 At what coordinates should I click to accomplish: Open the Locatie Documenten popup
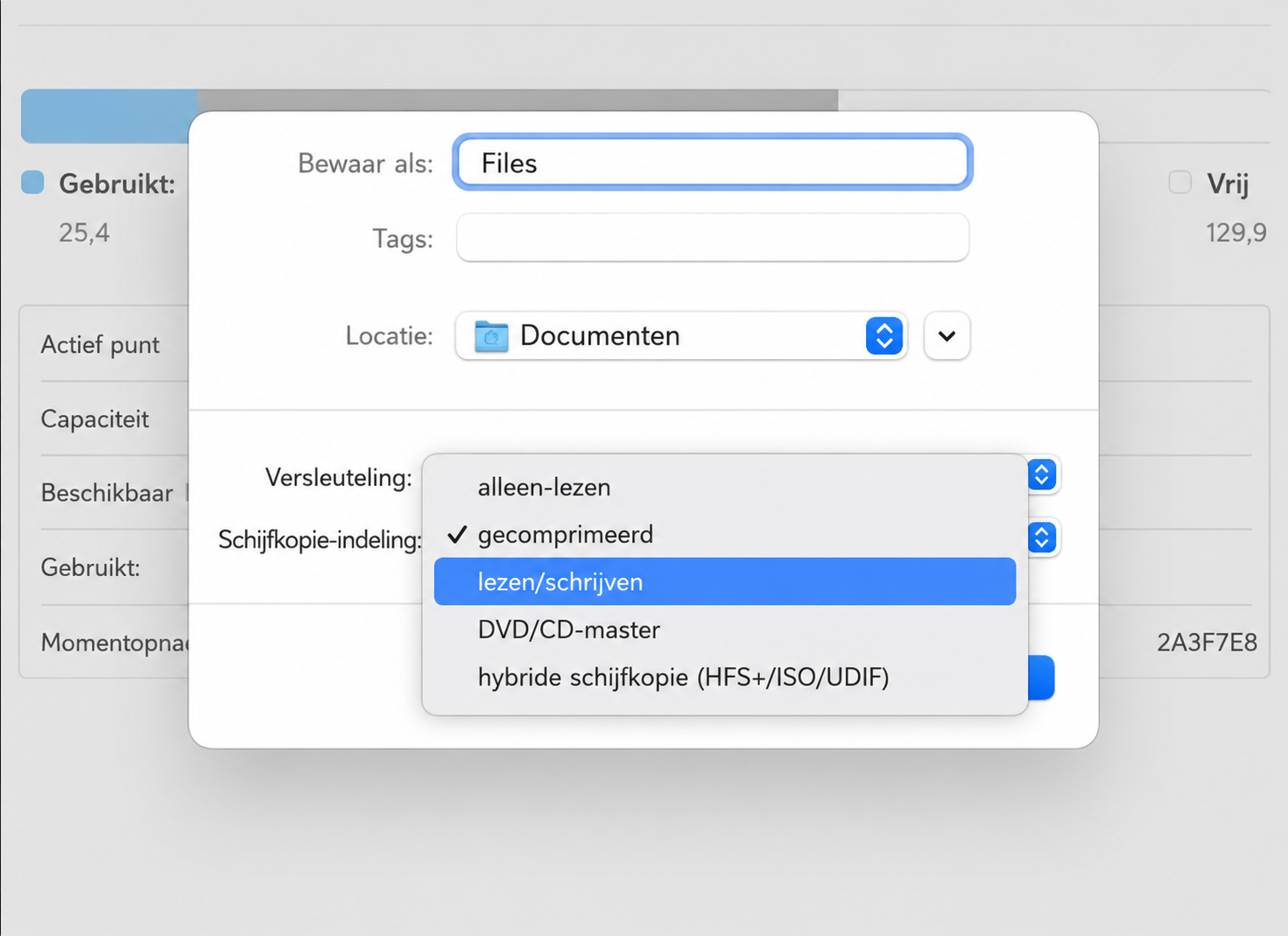click(681, 335)
